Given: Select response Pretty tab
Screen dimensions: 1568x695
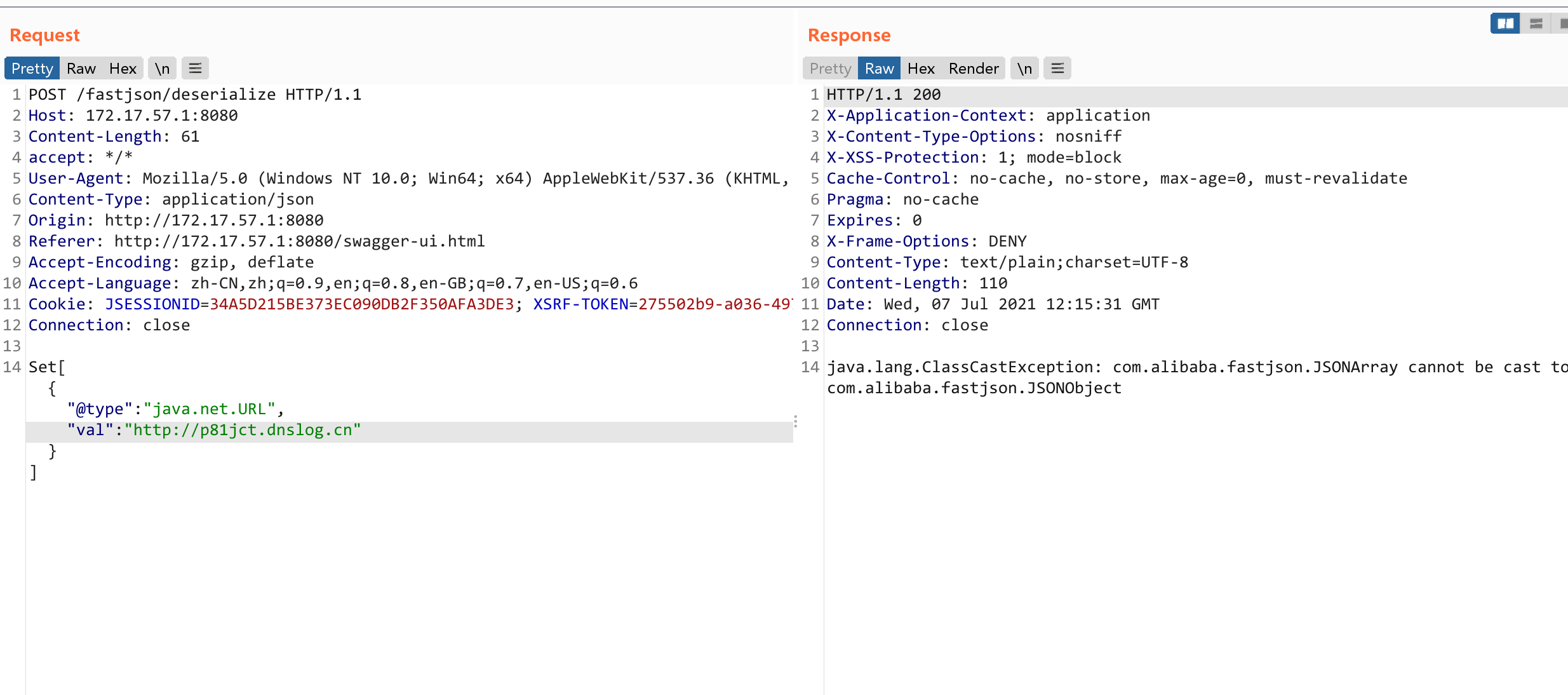Looking at the screenshot, I should (x=830, y=69).
